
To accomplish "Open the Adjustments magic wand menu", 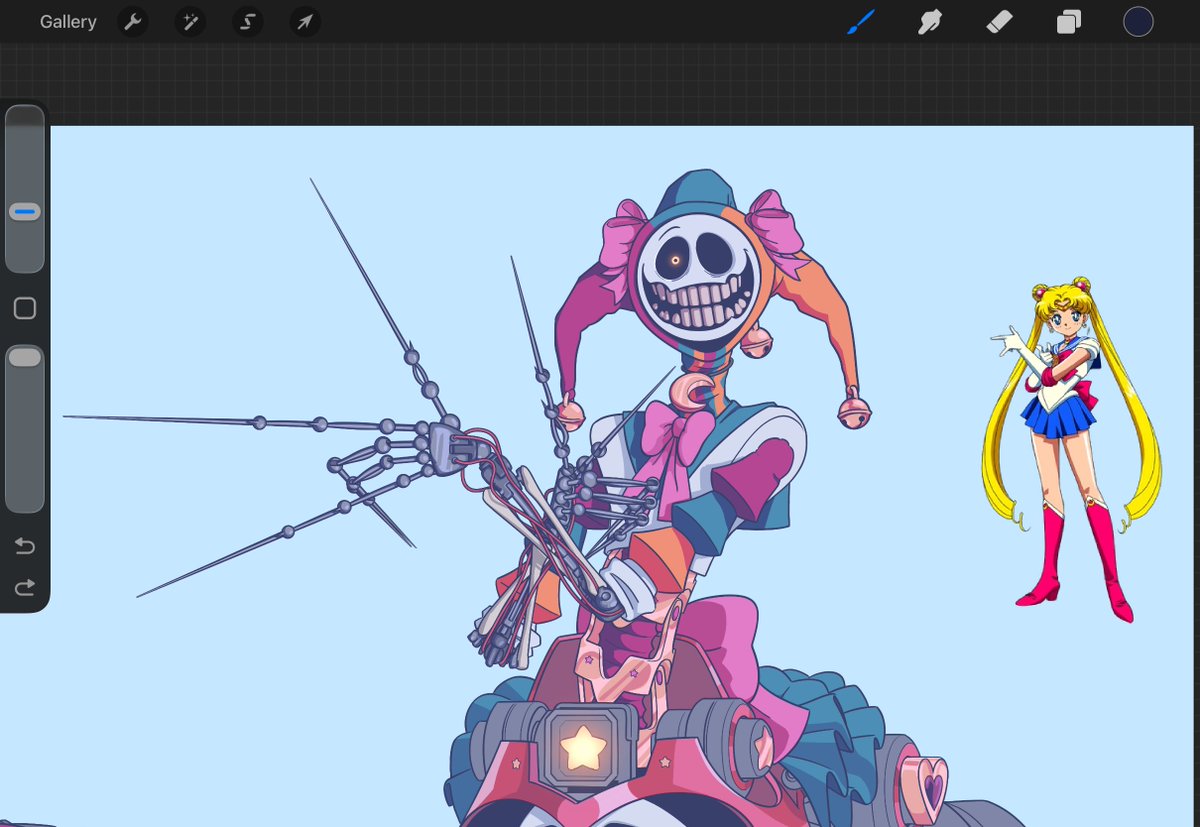I will pos(190,21).
